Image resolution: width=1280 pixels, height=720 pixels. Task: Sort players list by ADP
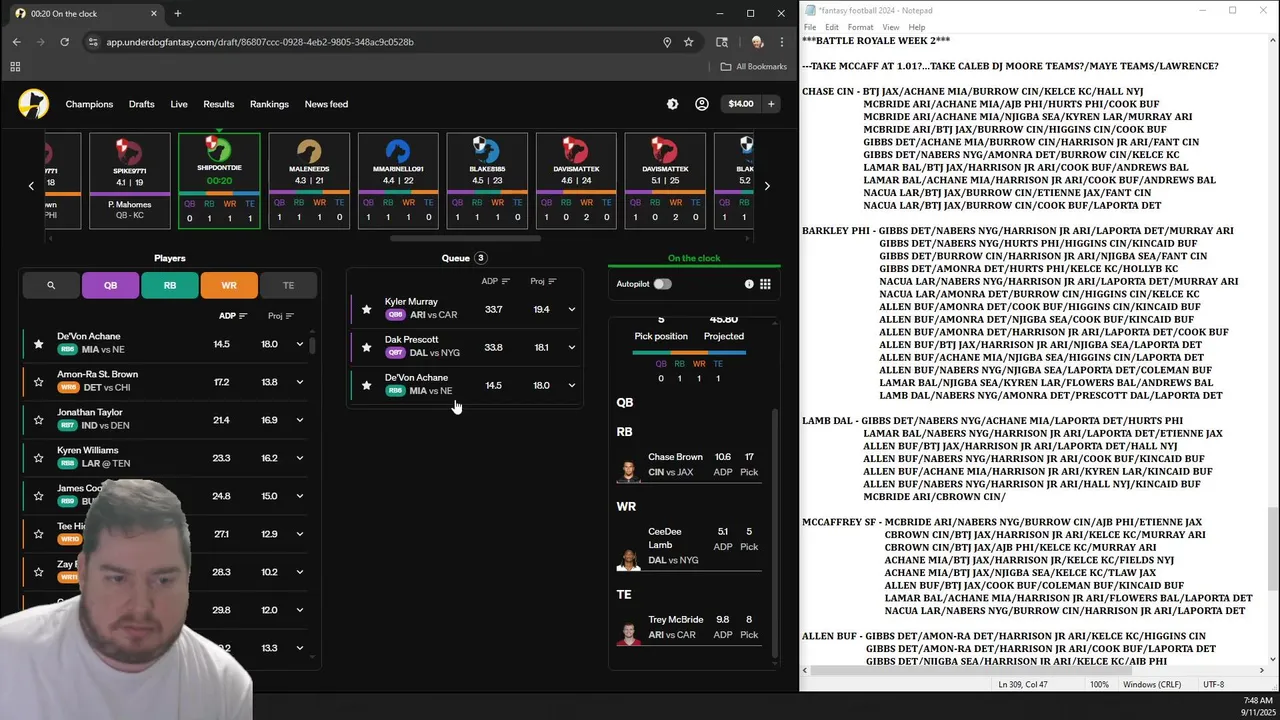tap(233, 316)
